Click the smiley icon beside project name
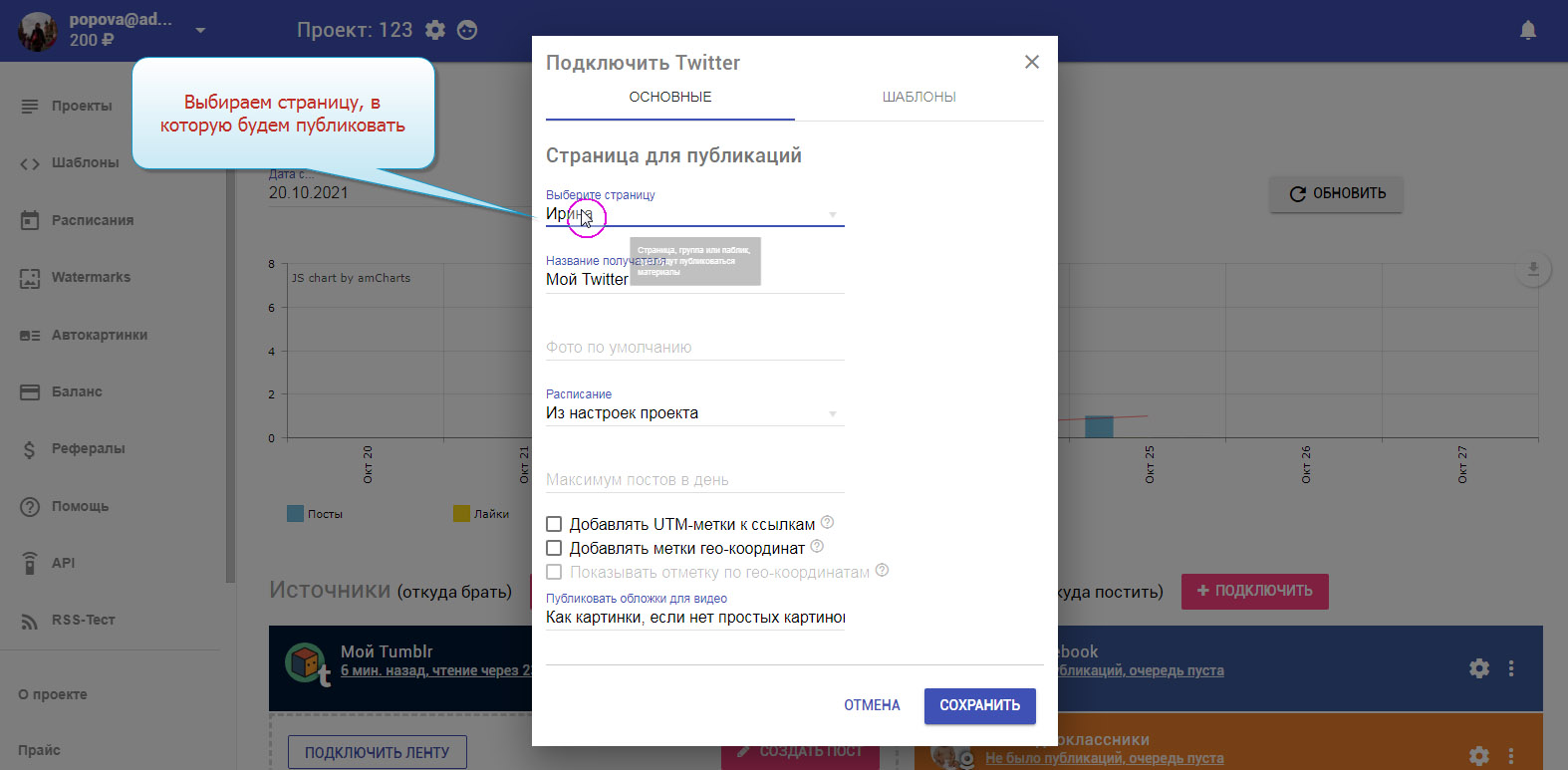The height and width of the screenshot is (770, 1568). point(467,30)
